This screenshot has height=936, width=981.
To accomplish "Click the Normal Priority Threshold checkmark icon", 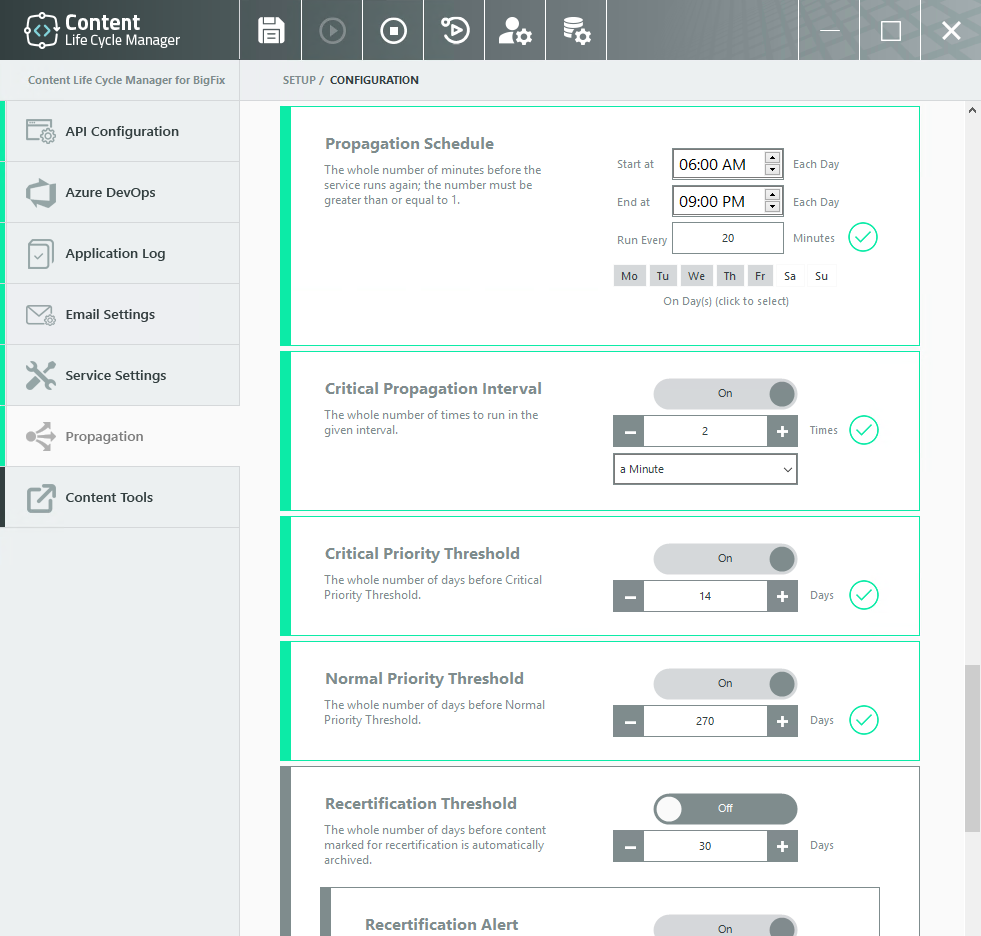I will (863, 720).
